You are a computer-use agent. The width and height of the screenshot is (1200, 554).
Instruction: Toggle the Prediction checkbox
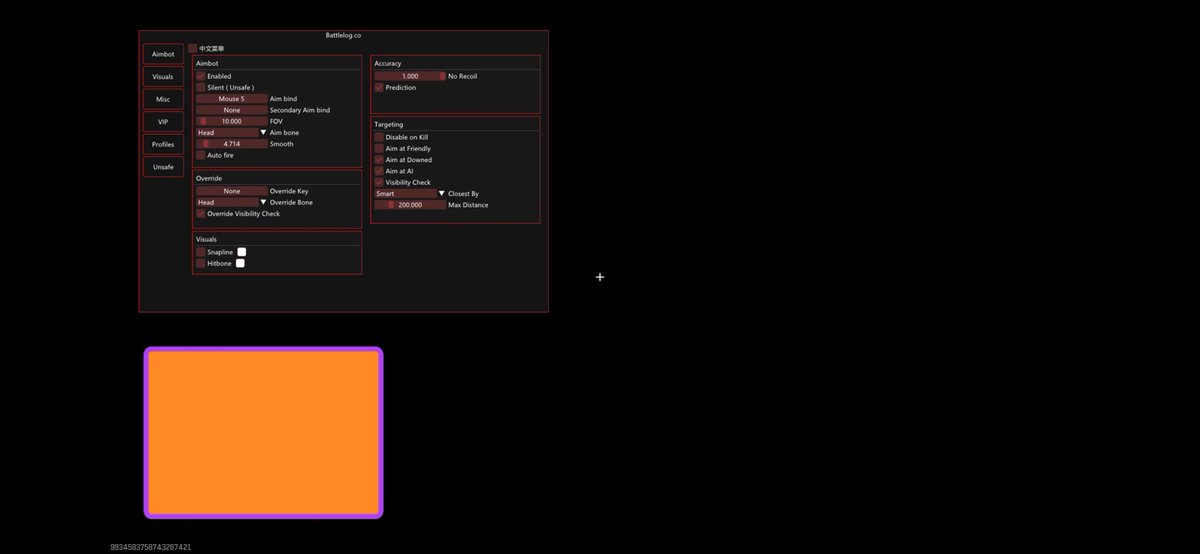[379, 87]
